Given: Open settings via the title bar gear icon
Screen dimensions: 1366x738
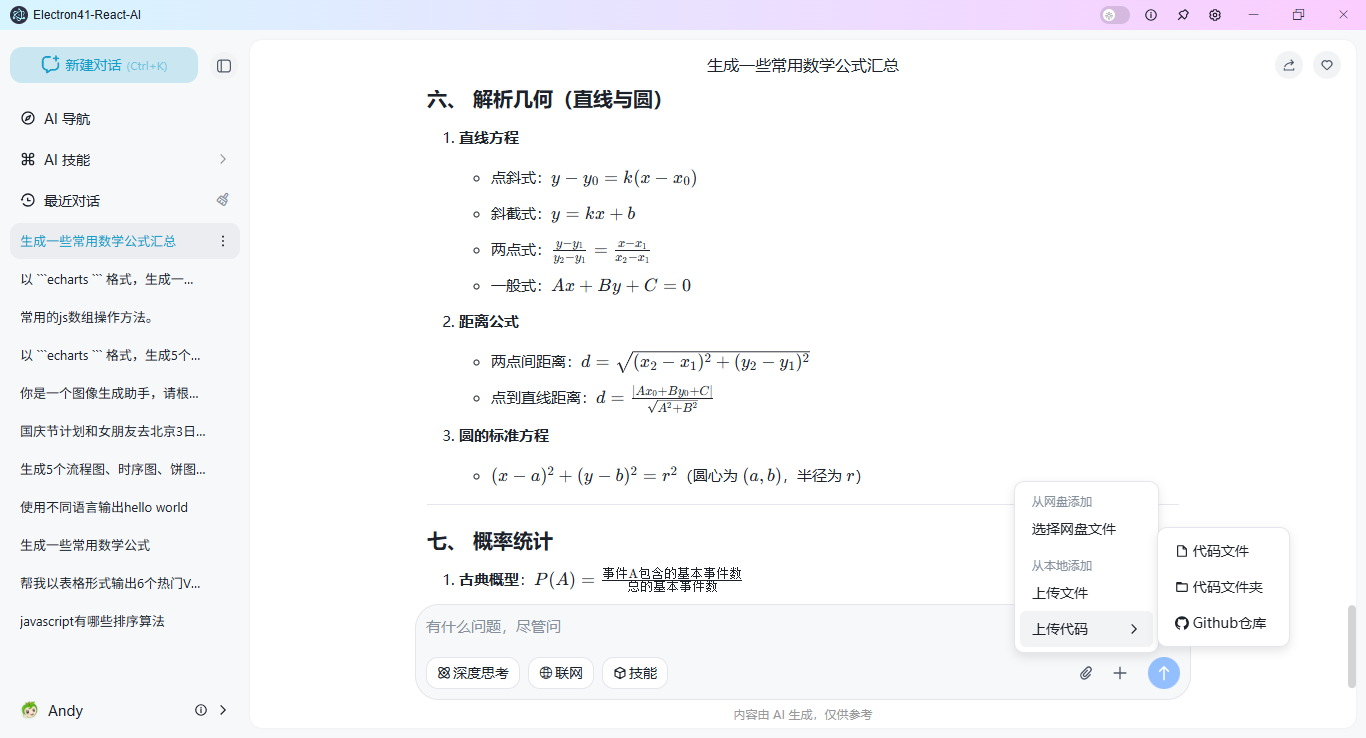Looking at the screenshot, I should [1215, 15].
